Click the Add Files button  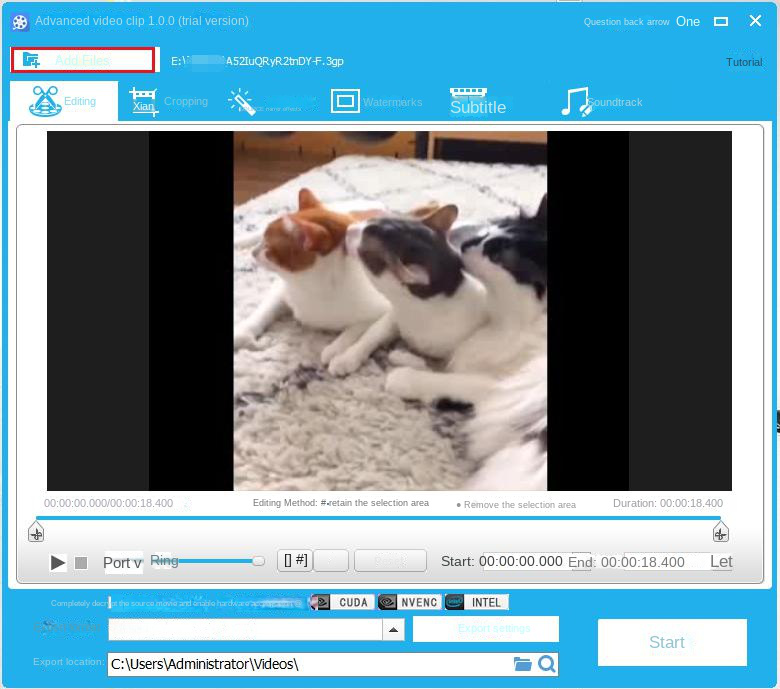(82, 60)
